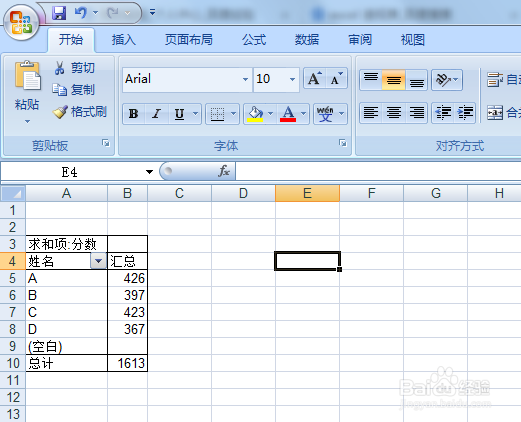Click the Select All corner button
This screenshot has height=422, width=521.
pyautogui.click(x=13, y=193)
